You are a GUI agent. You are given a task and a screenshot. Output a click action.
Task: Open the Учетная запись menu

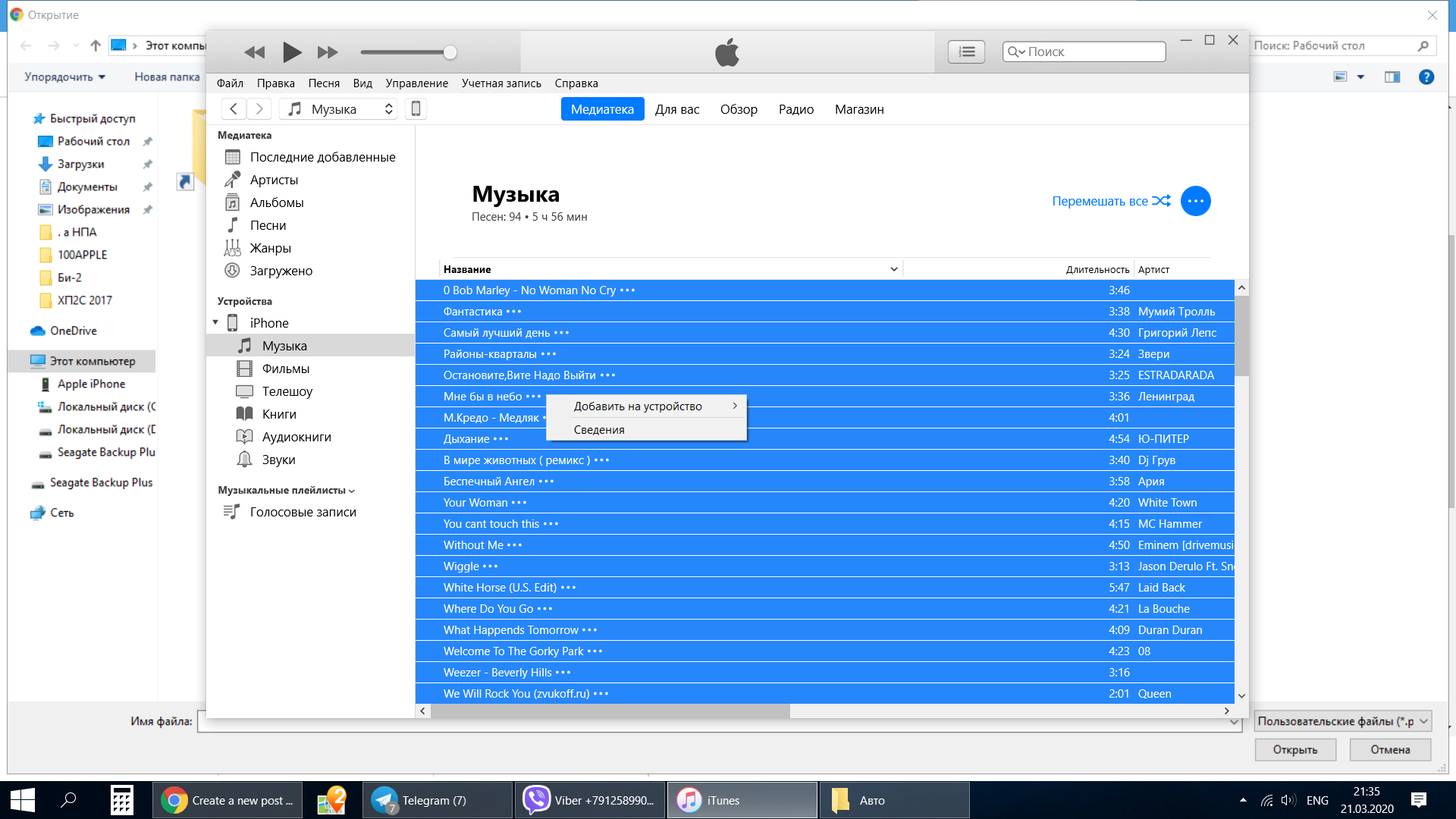(501, 83)
